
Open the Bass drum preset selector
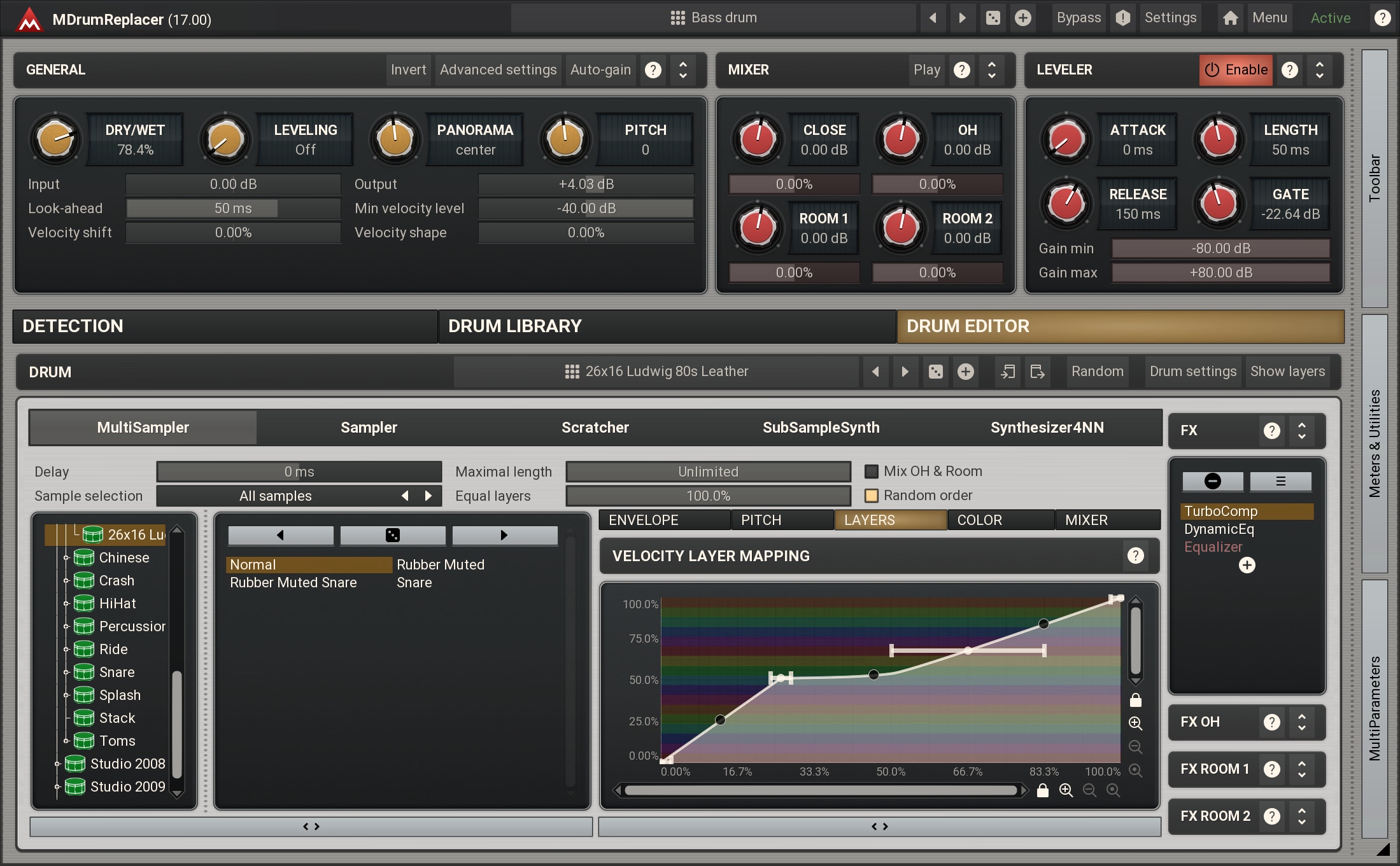(713, 18)
